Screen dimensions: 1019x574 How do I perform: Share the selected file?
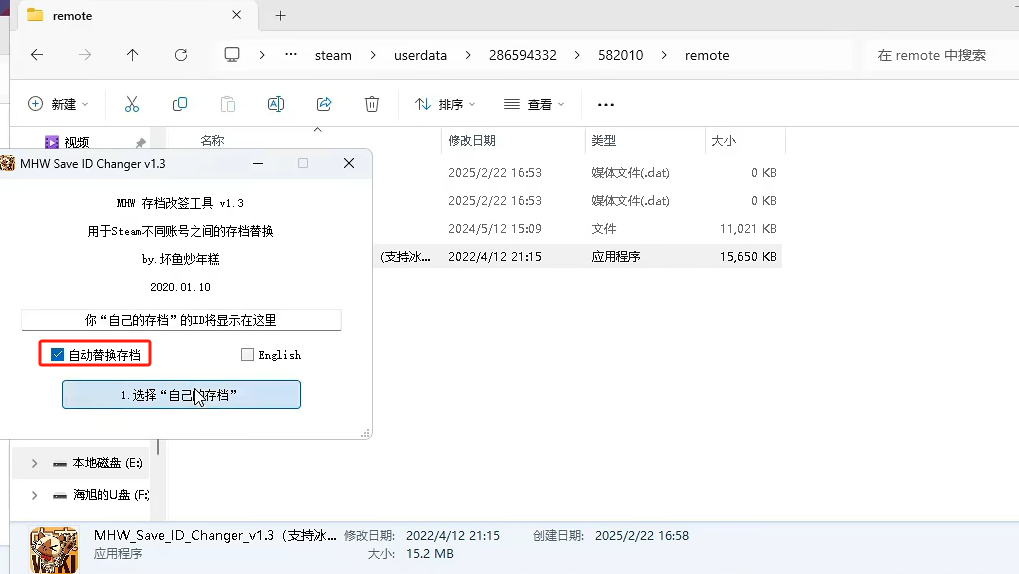tap(324, 104)
